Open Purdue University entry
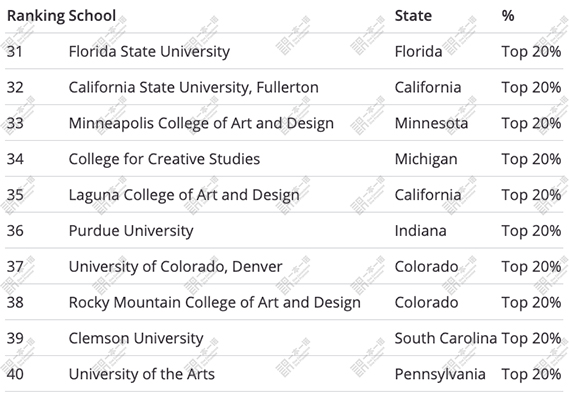 pos(131,231)
